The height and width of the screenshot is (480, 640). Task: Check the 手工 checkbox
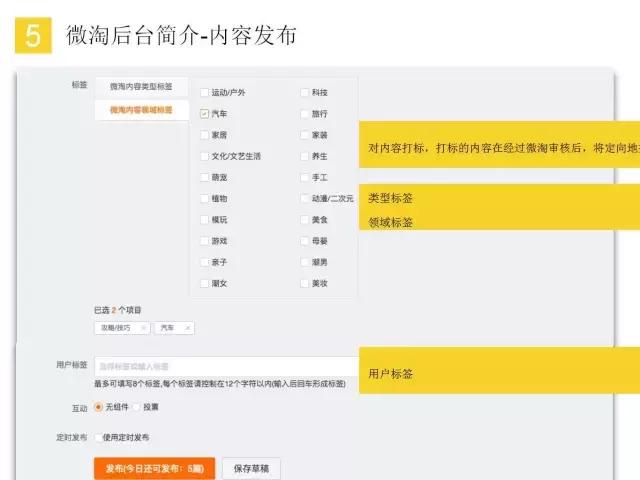[x=304, y=178]
